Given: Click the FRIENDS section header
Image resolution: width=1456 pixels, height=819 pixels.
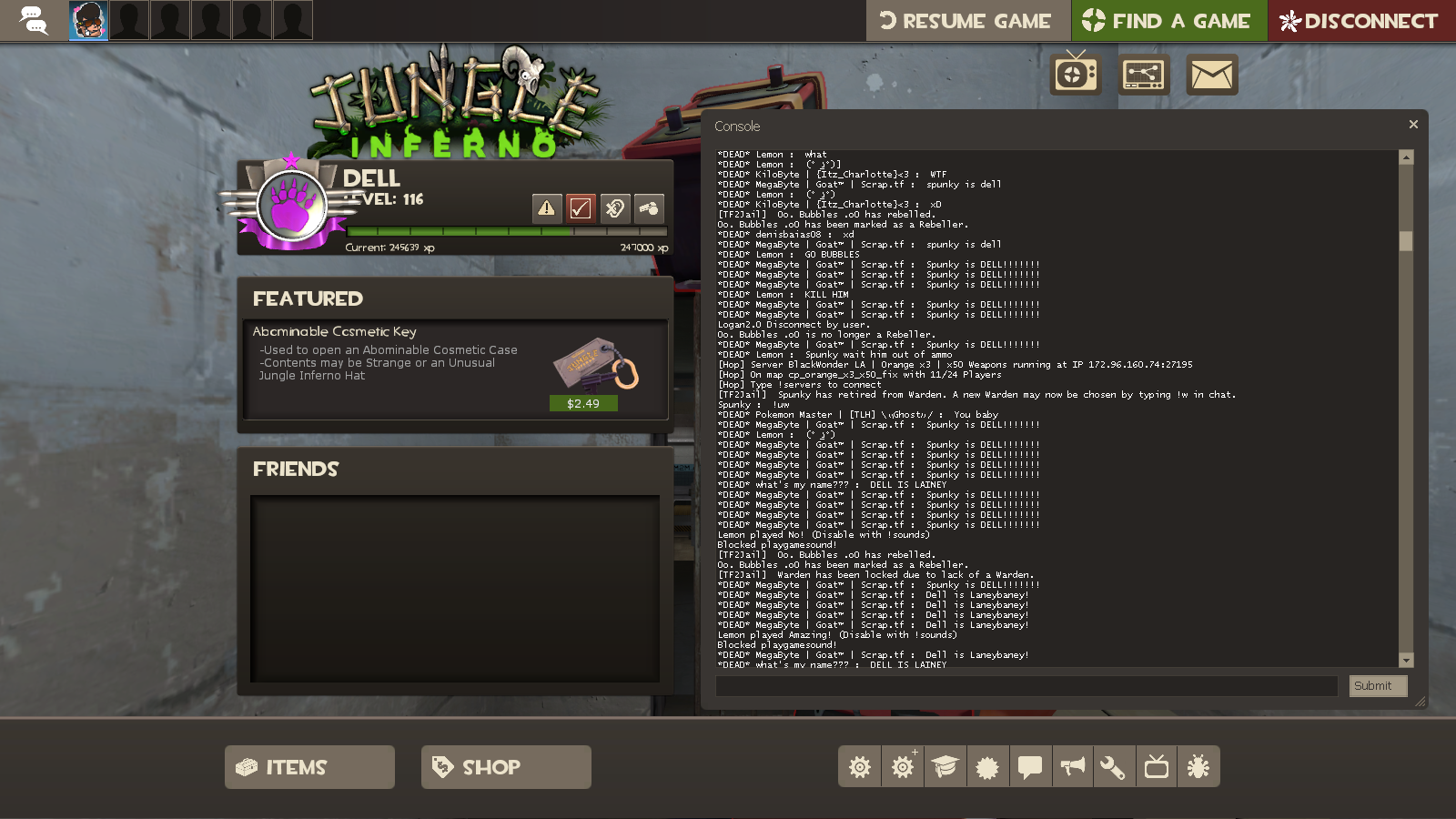Looking at the screenshot, I should point(295,469).
